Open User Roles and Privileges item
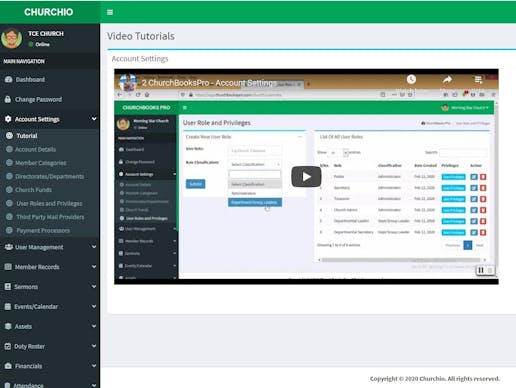The width and height of the screenshot is (516, 388). click(49, 203)
